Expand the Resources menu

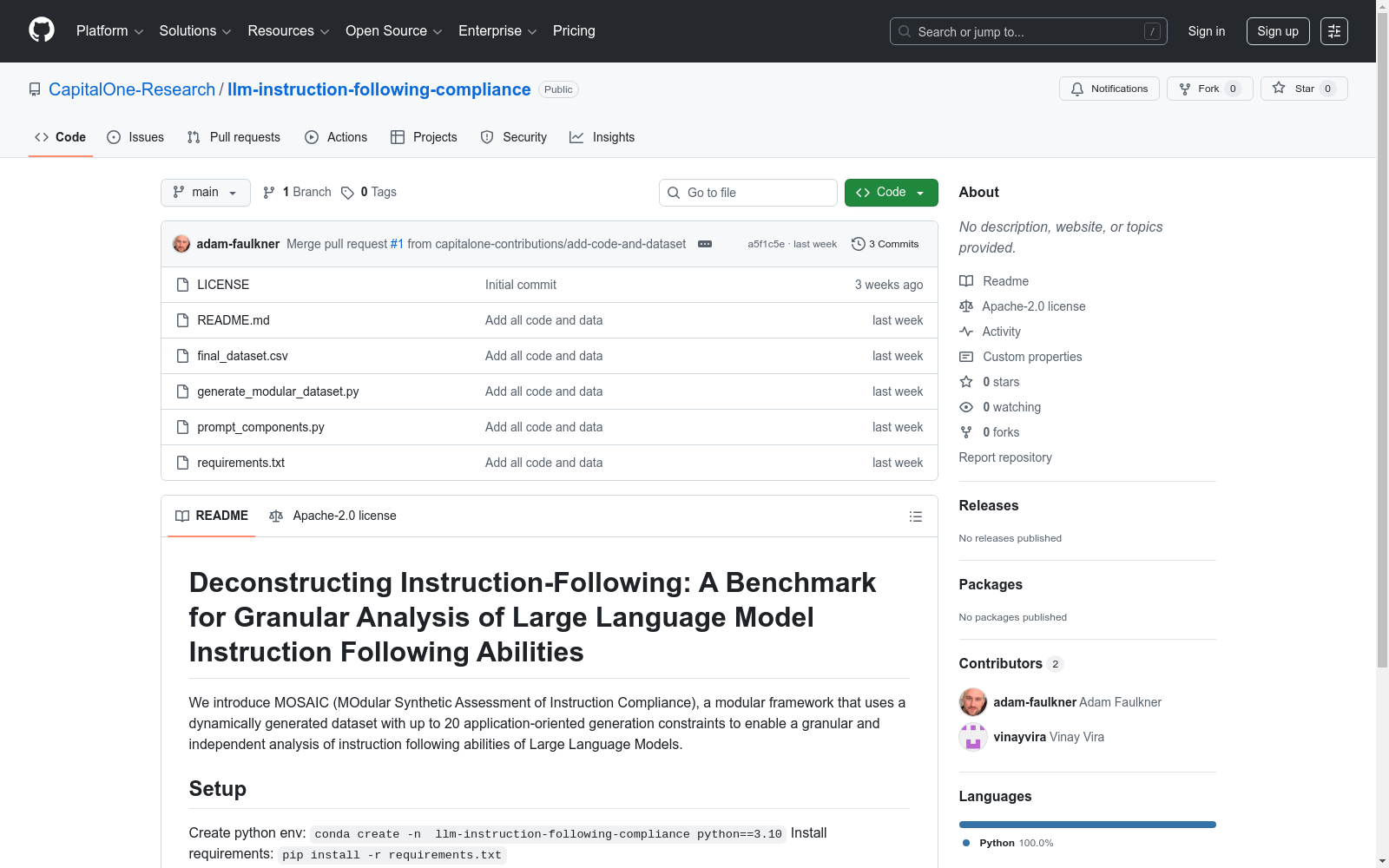[288, 31]
